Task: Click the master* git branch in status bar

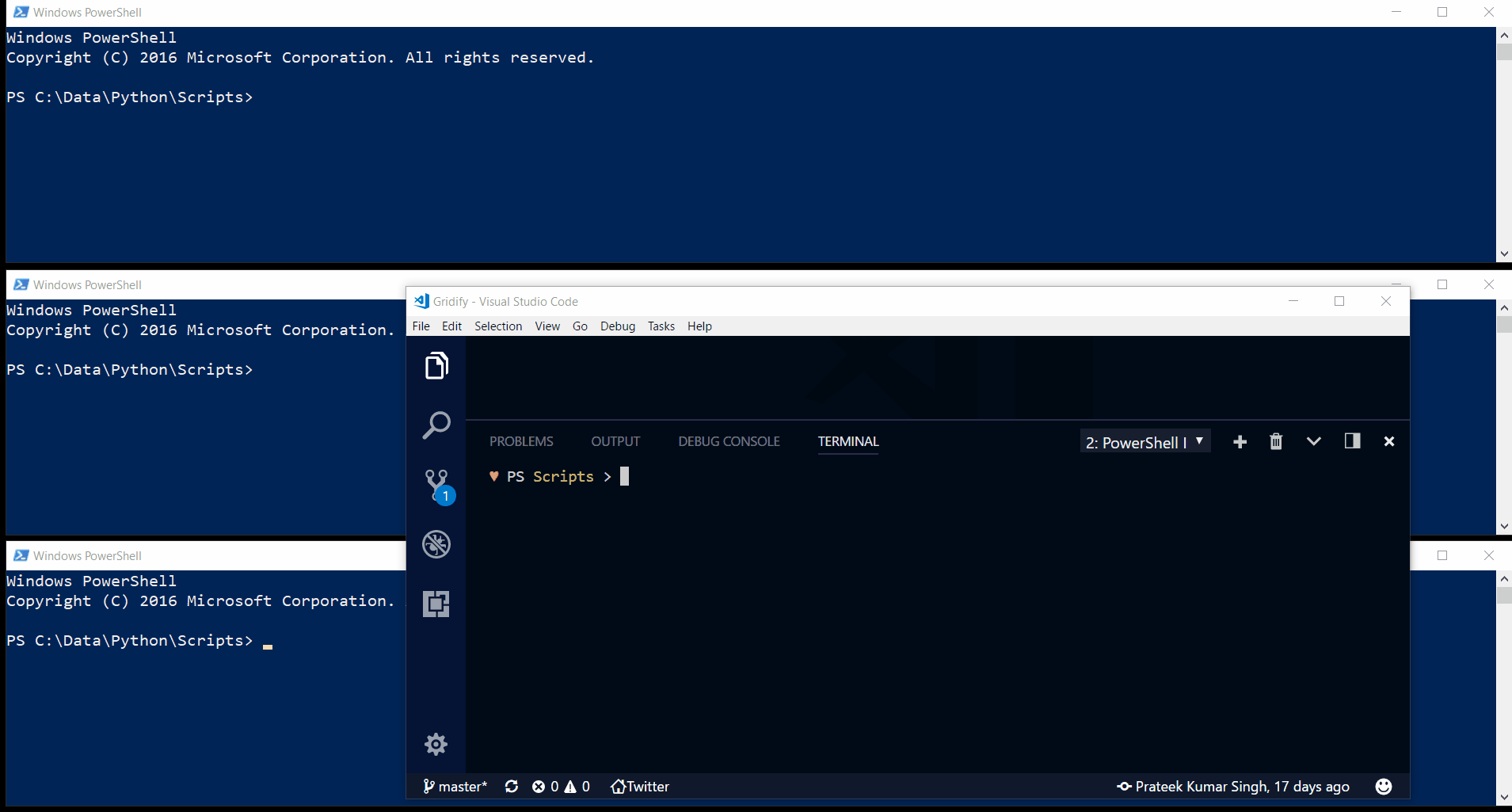Action: click(x=455, y=787)
